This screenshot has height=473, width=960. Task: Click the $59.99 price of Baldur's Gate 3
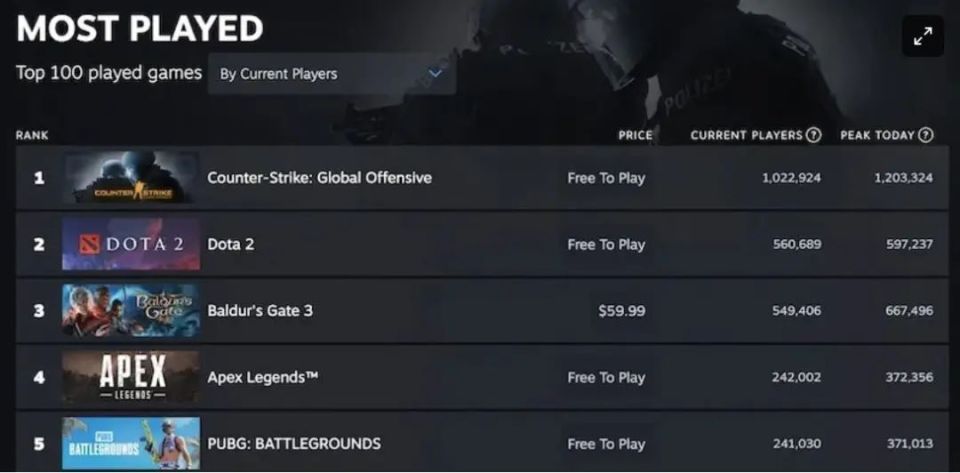621,310
